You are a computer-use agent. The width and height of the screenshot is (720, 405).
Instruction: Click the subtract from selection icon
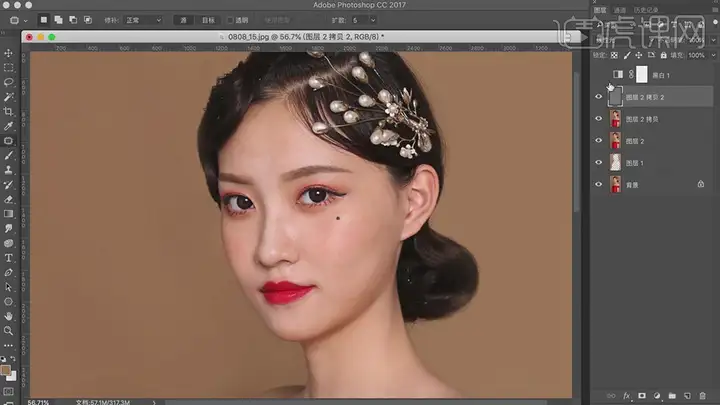[73, 20]
